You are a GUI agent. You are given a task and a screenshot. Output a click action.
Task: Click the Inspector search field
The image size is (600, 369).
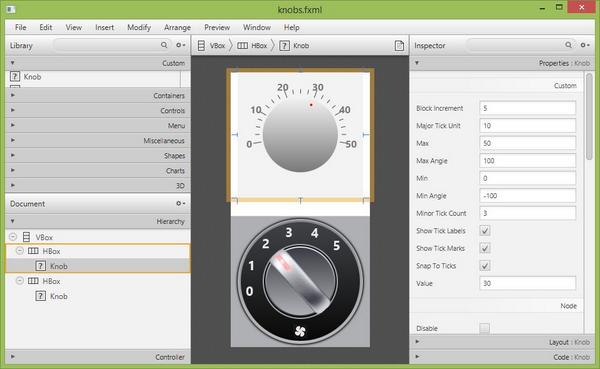tap(520, 45)
